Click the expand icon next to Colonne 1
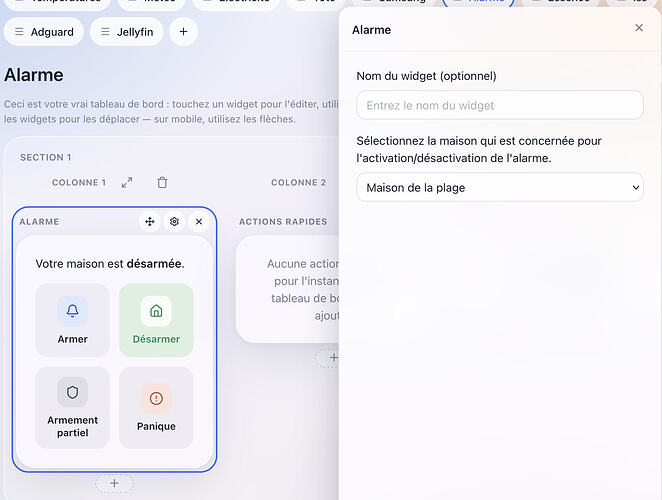Viewport: 662px width, 500px height. [x=127, y=182]
